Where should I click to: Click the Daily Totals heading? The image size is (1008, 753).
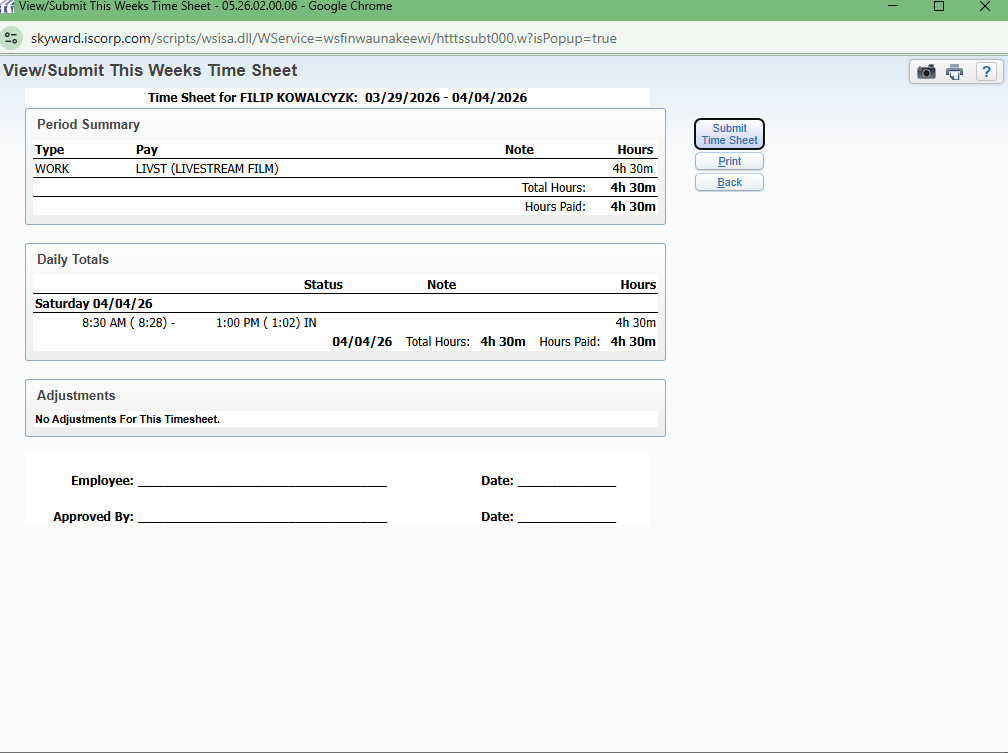(73, 259)
